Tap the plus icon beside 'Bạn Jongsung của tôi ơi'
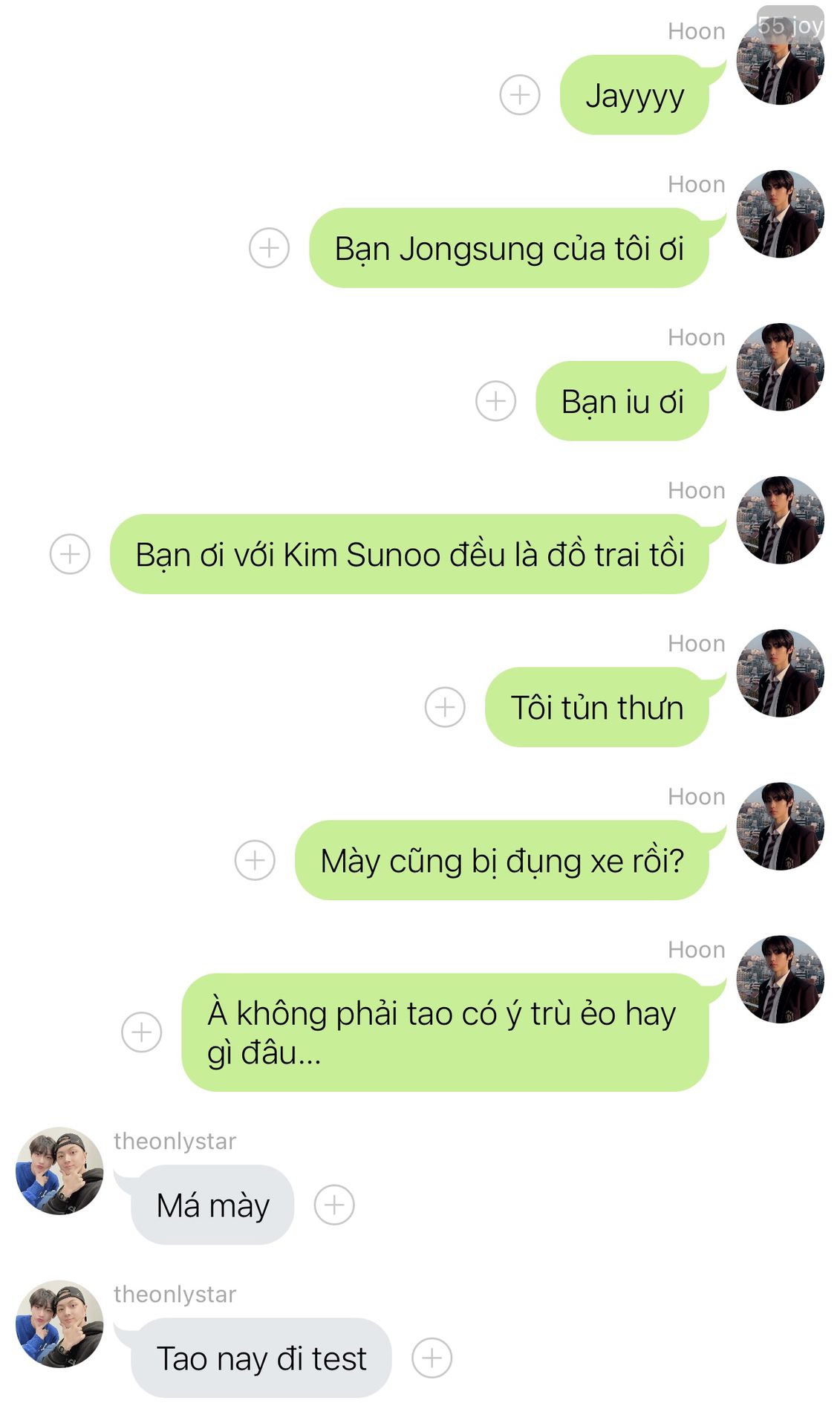This screenshot has height=1426, width=840. coord(269,248)
